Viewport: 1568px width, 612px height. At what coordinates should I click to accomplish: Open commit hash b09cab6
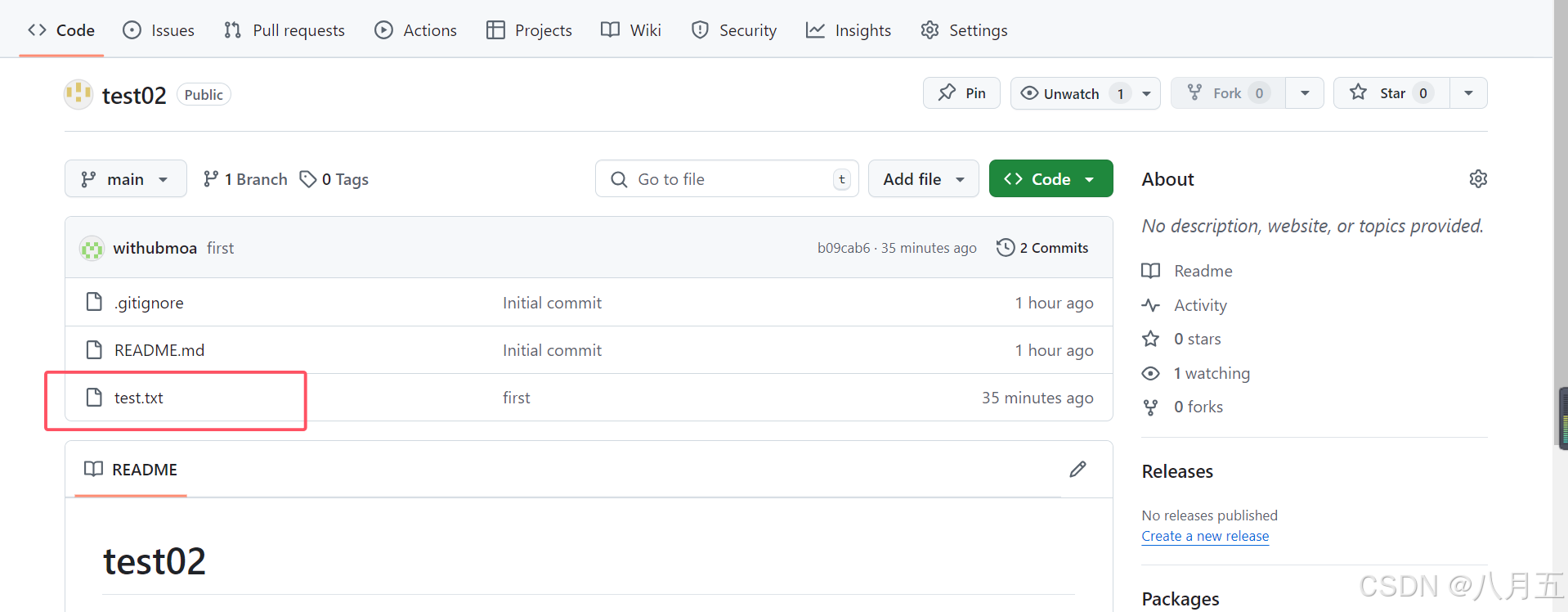coord(844,248)
